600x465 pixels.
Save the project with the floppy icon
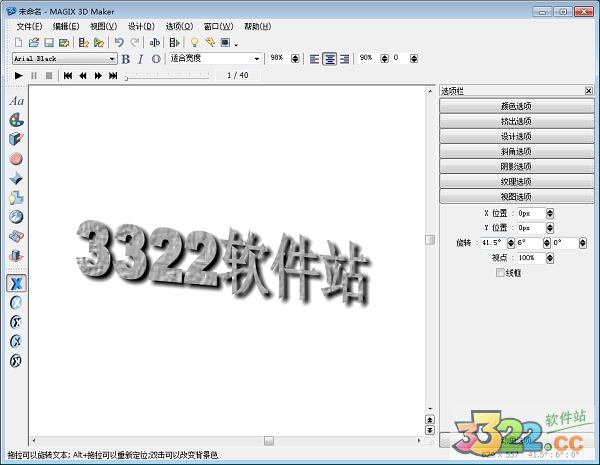click(49, 42)
